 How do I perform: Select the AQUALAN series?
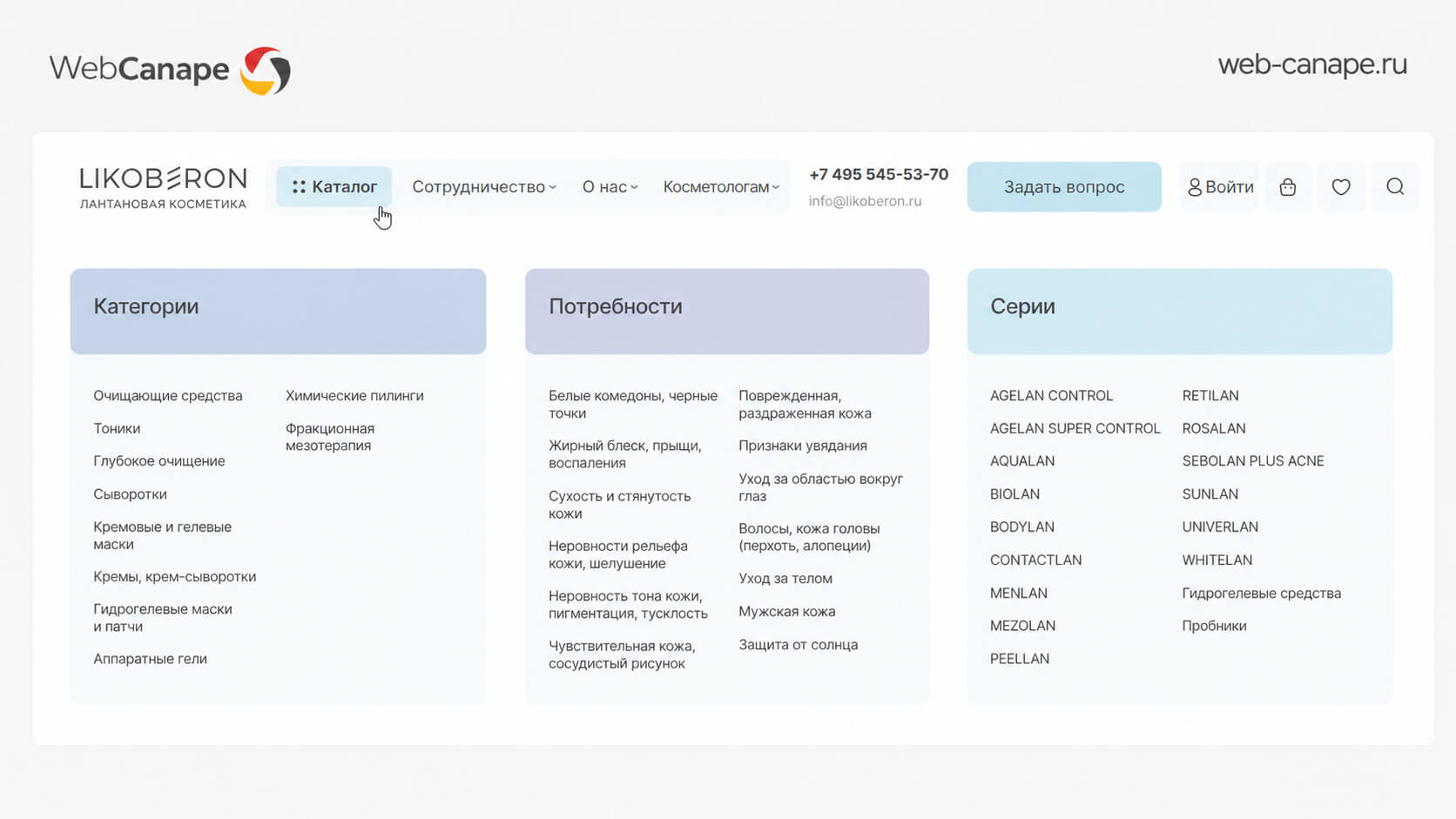[1022, 461]
